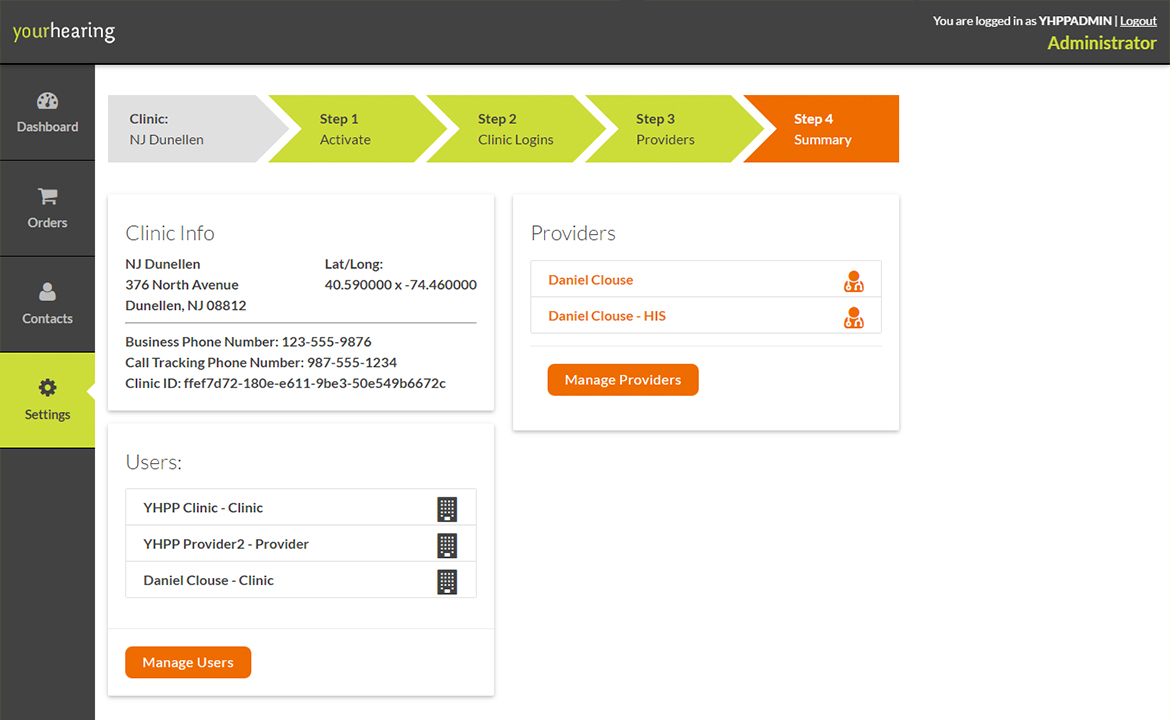Viewport: 1170px width, 720px height.
Task: Click the Manage Providers button
Action: [623, 380]
